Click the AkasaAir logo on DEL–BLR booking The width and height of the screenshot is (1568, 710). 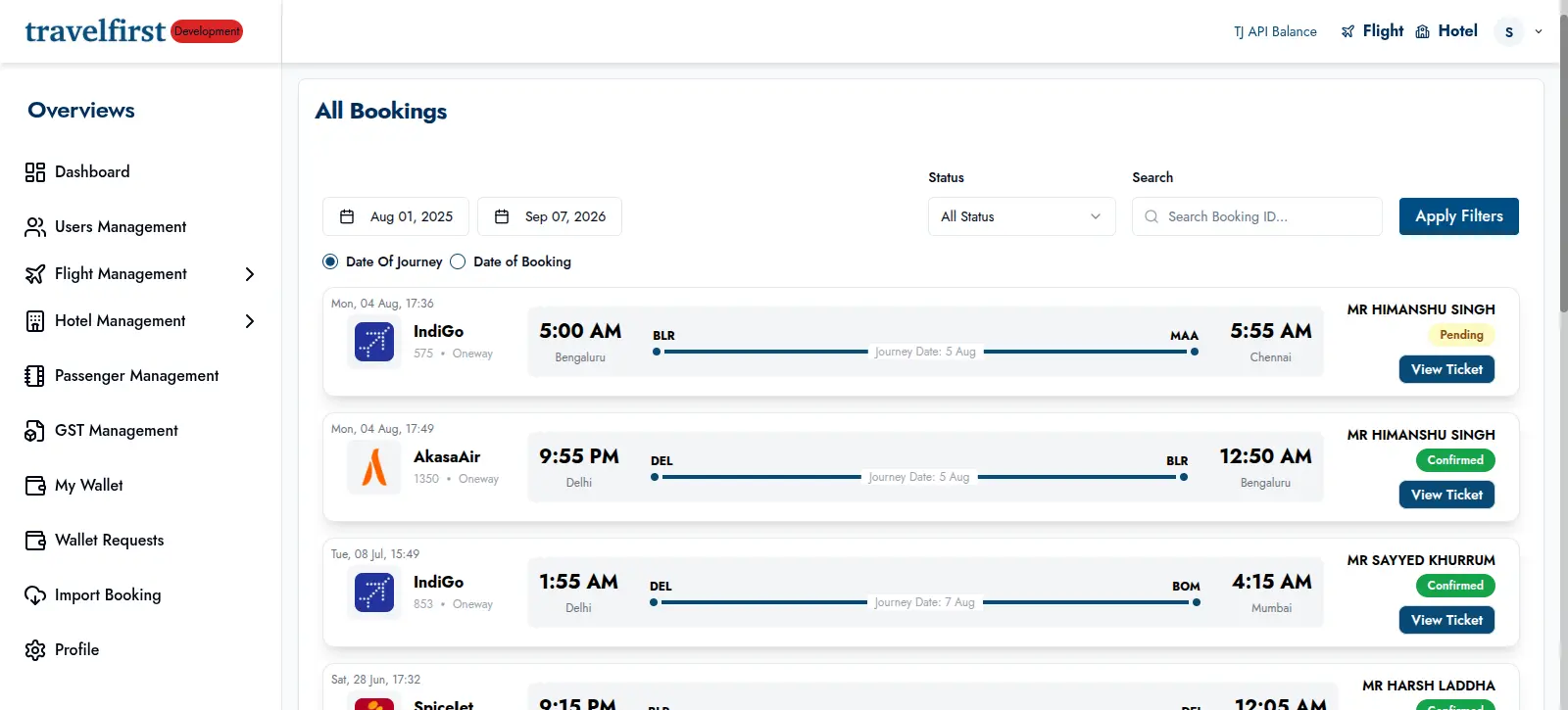(374, 468)
